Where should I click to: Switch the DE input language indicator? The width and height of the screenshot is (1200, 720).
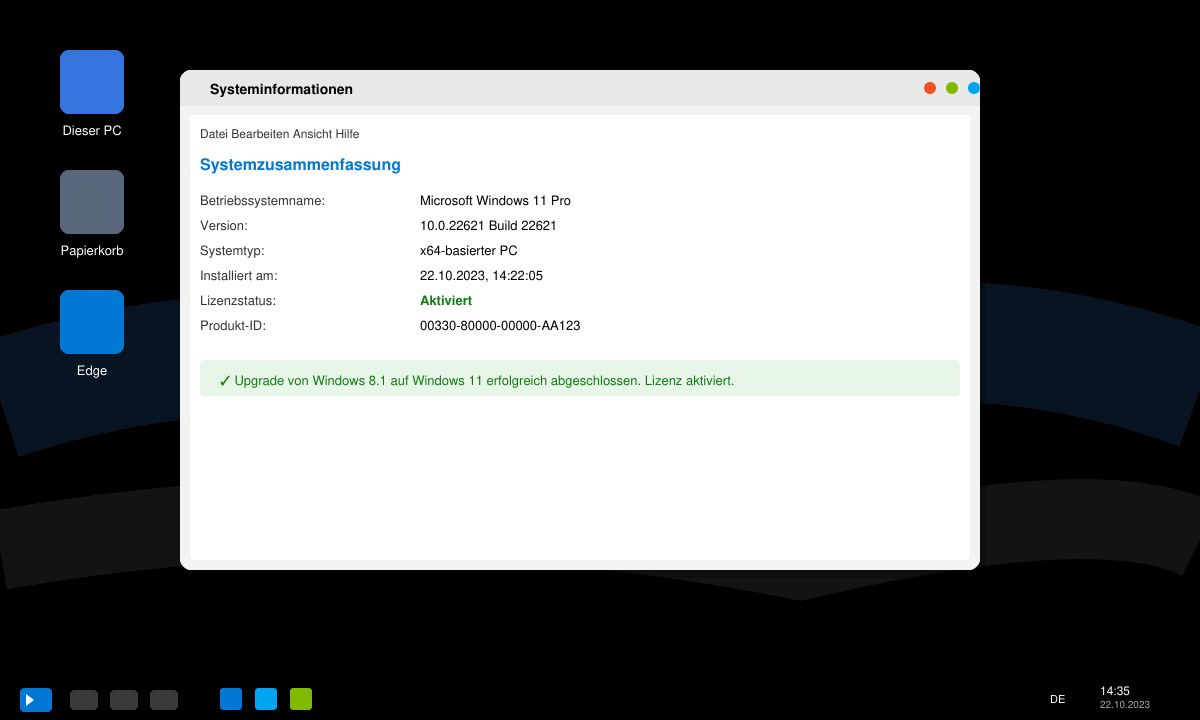point(1057,699)
